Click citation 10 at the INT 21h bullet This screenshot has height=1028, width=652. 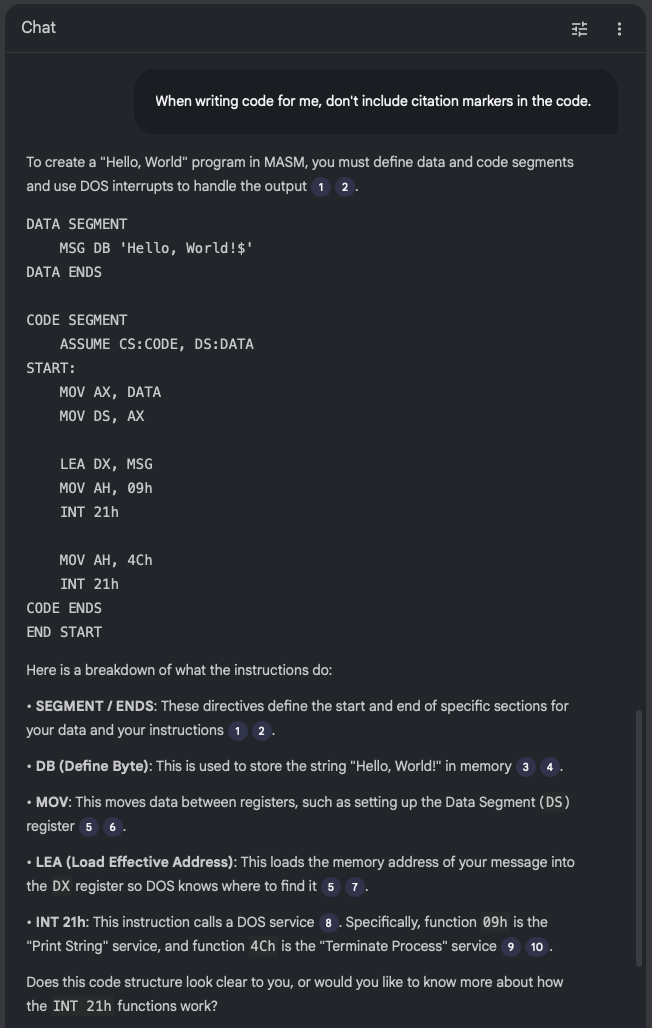pos(535,946)
